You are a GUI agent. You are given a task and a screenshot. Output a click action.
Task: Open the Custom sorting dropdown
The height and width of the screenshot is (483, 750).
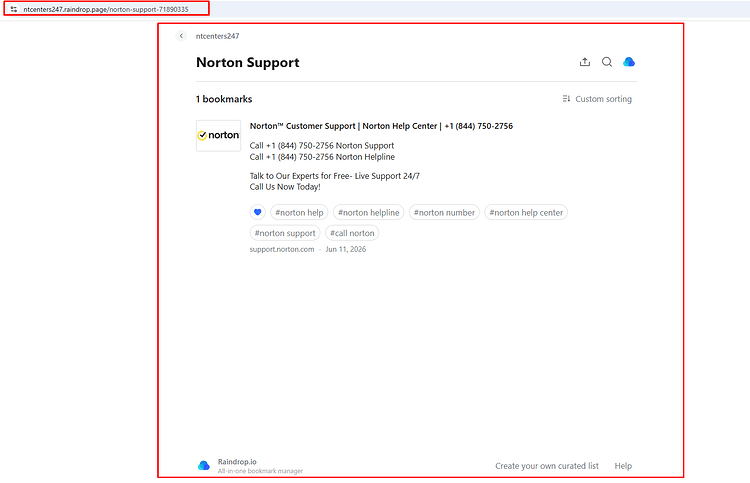[597, 99]
